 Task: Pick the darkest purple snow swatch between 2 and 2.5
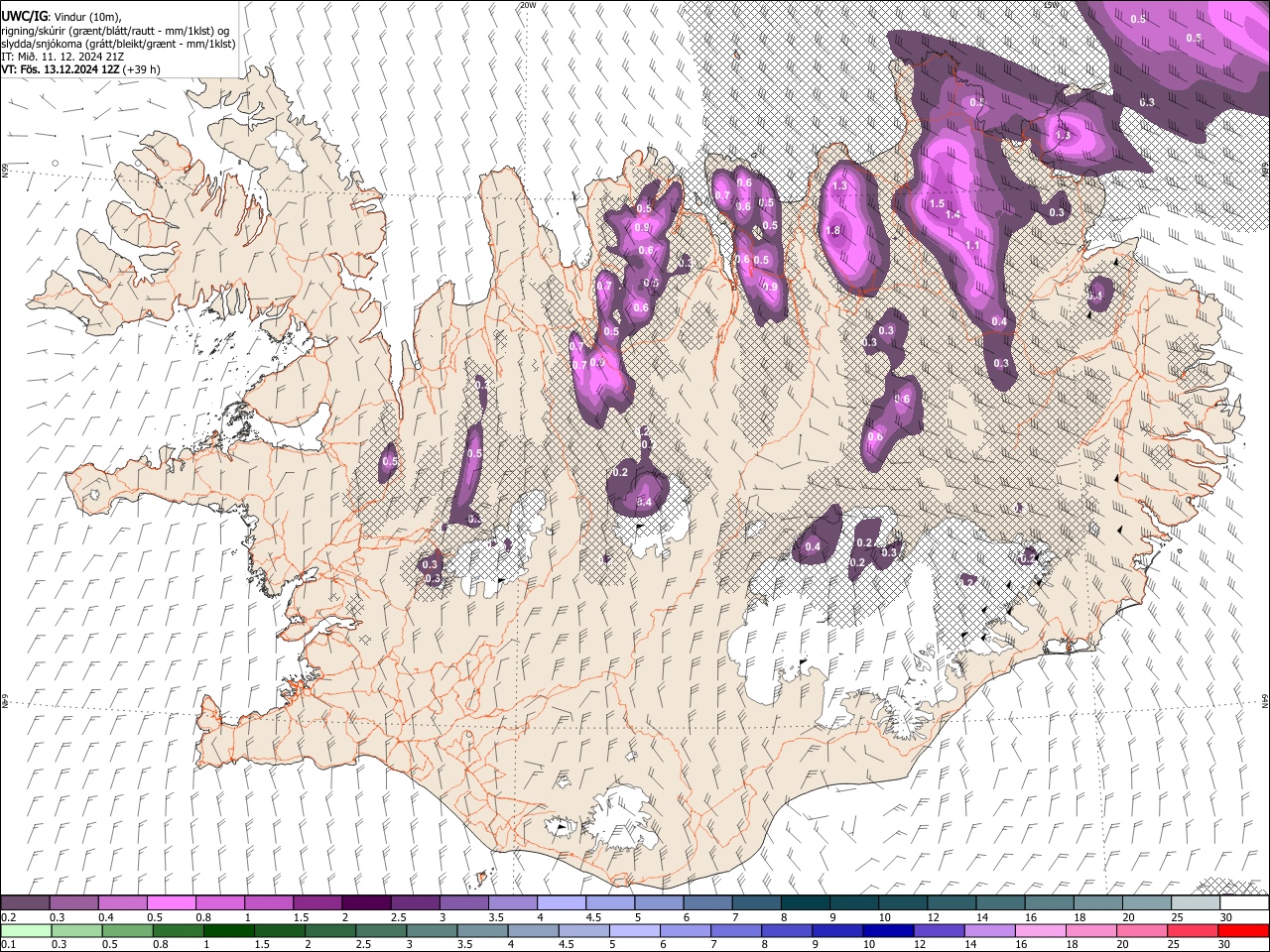tap(366, 903)
